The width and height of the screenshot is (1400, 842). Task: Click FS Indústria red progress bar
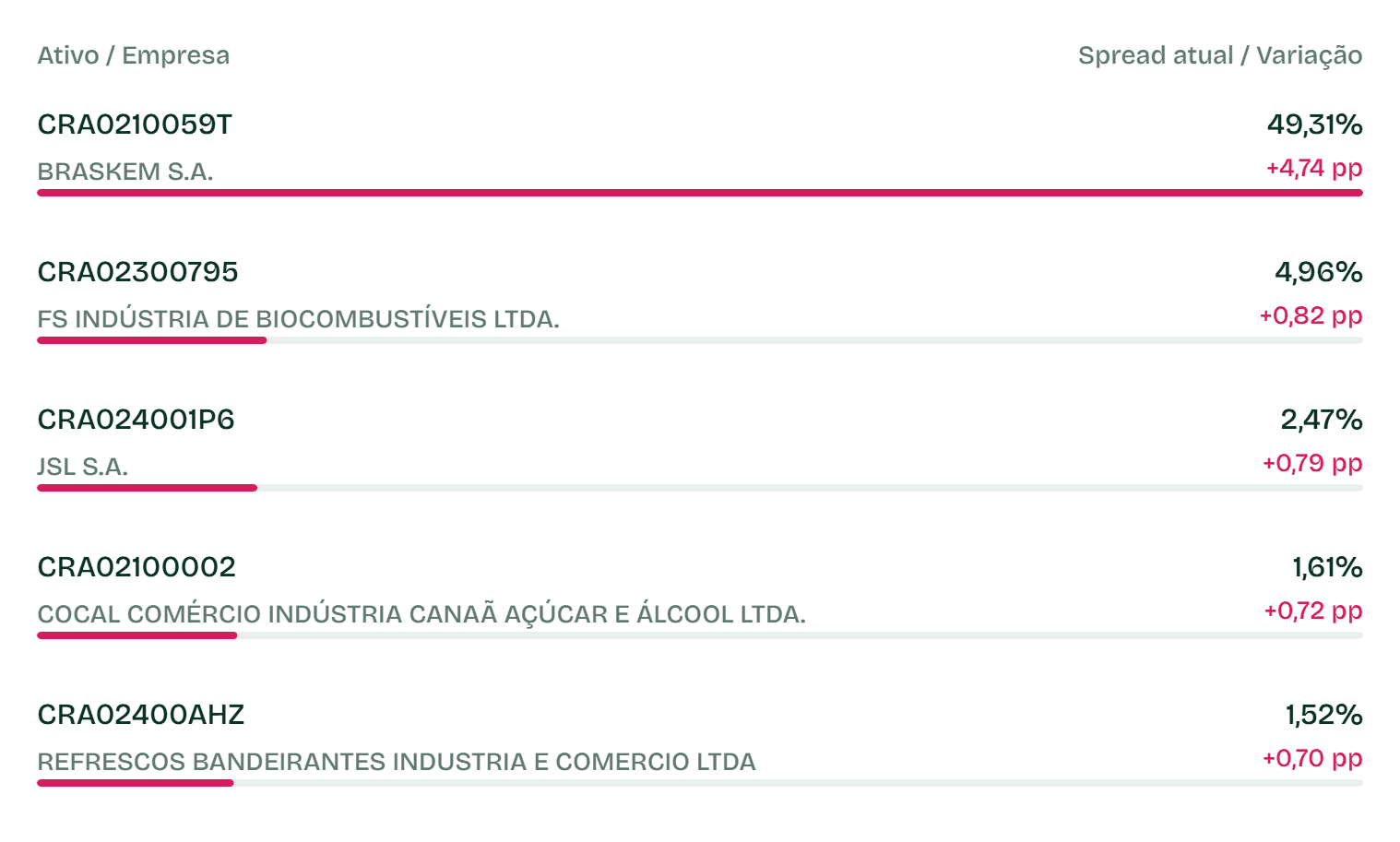coord(152,340)
